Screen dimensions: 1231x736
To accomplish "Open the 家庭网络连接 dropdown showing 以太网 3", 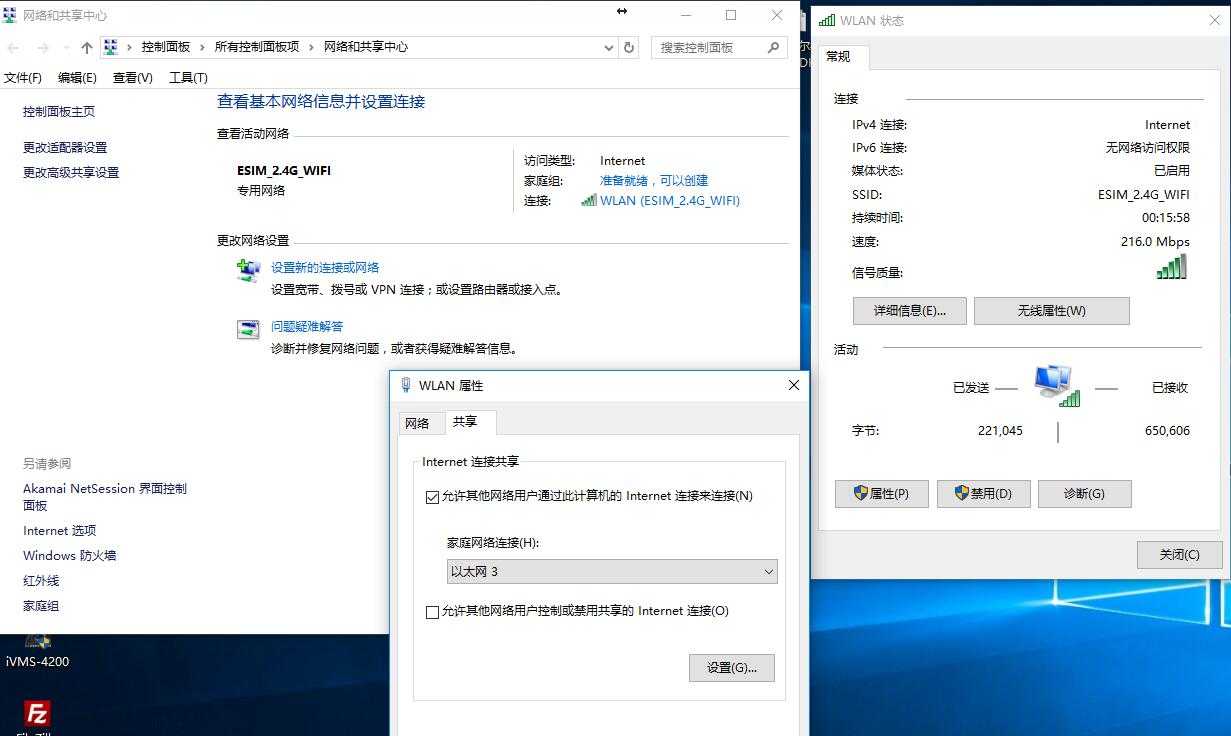I will (x=611, y=571).
